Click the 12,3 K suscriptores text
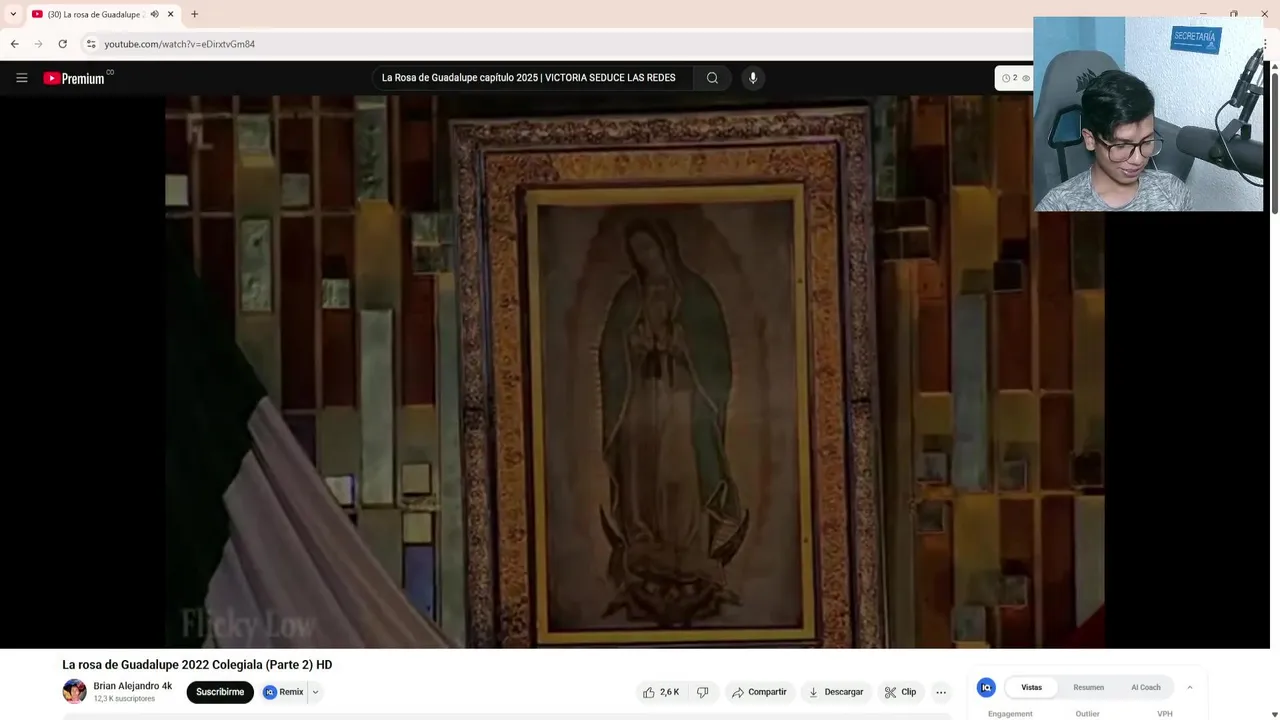Viewport: 1280px width, 720px height. pos(124,699)
